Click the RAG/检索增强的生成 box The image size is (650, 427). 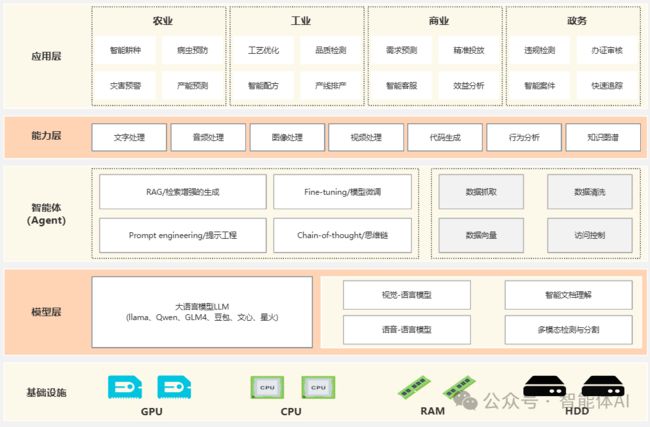coord(183,192)
